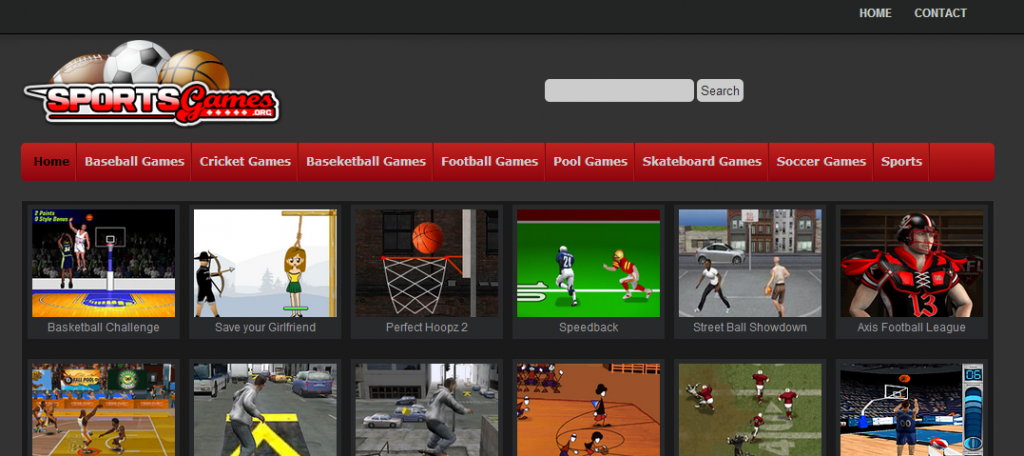Open Soccer Games category
This screenshot has width=1024, height=456.
(x=821, y=161)
